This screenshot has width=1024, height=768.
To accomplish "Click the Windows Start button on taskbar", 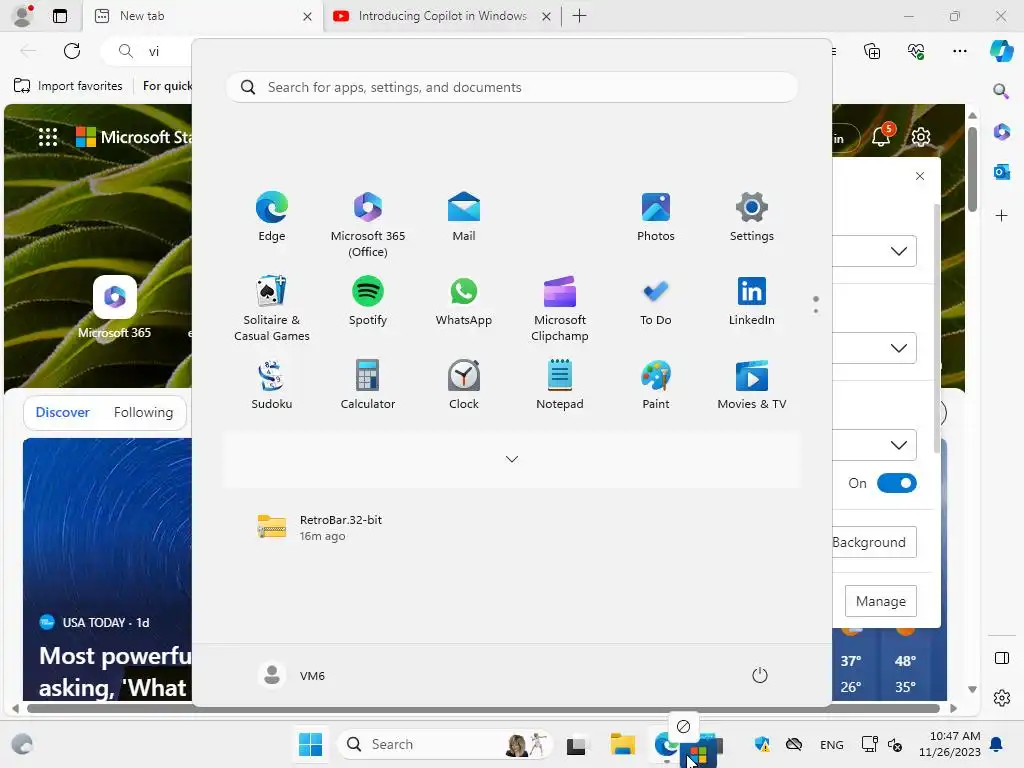I will tap(310, 744).
